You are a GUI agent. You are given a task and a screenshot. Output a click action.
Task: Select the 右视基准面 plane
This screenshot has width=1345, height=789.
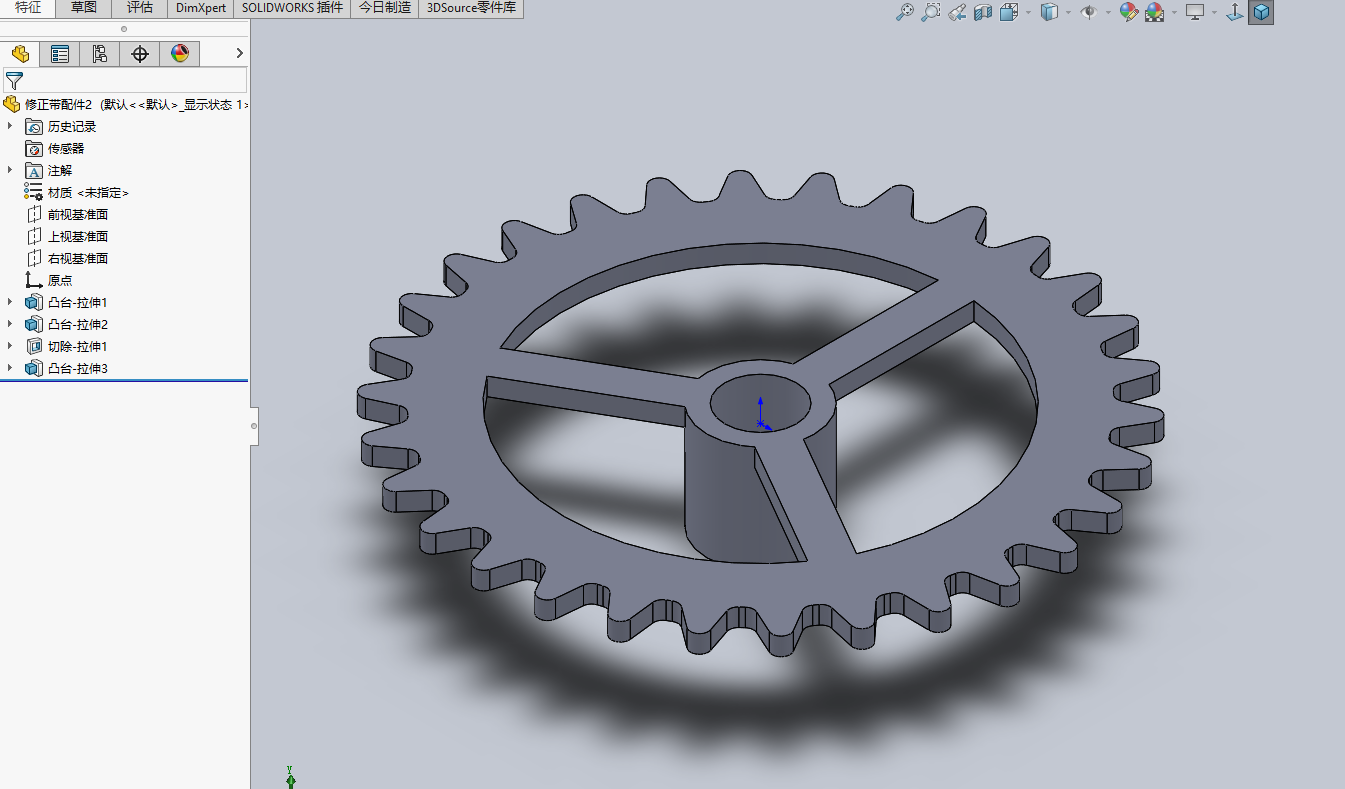coord(78,259)
